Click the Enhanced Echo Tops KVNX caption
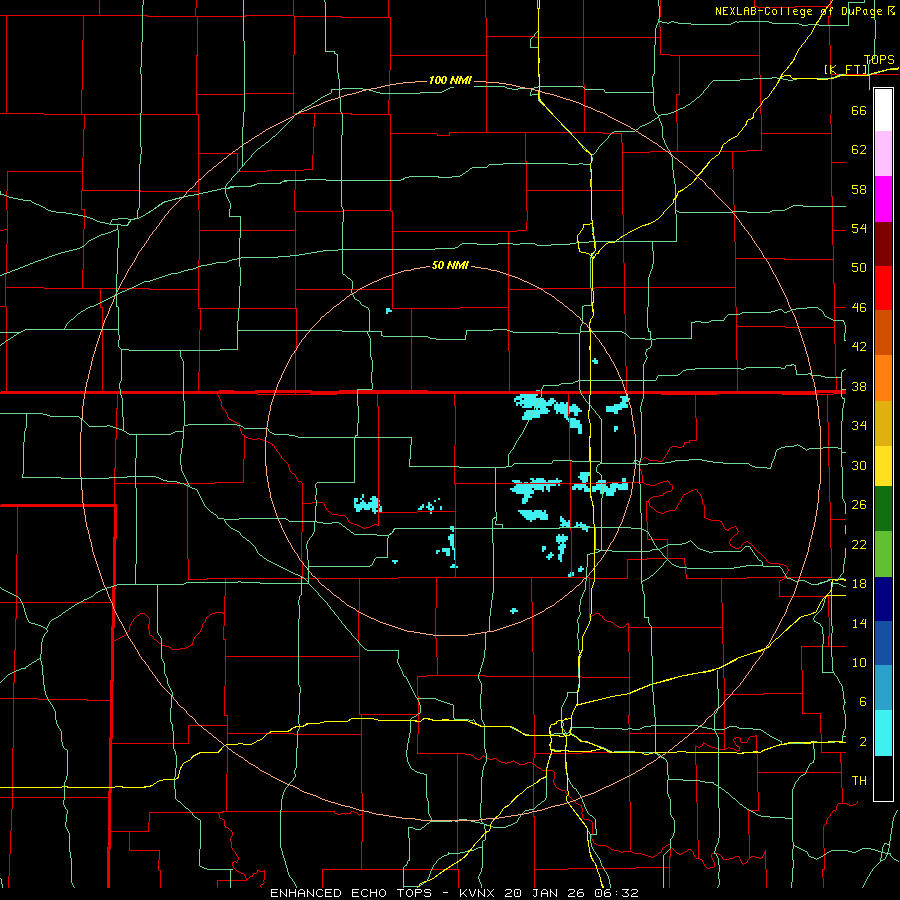900x900 pixels. [454, 893]
